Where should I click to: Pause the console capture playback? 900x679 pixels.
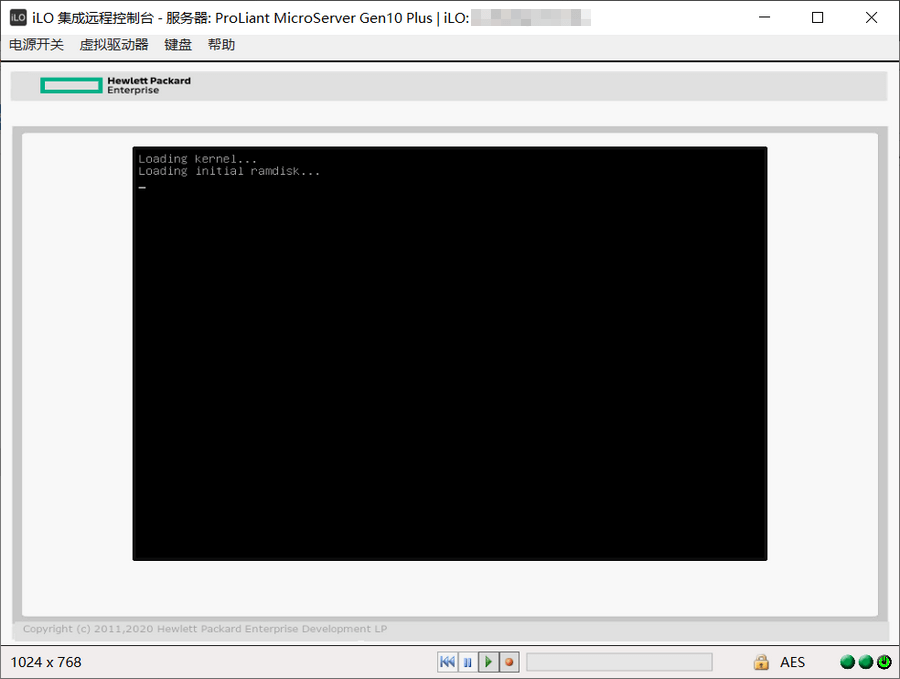468,662
